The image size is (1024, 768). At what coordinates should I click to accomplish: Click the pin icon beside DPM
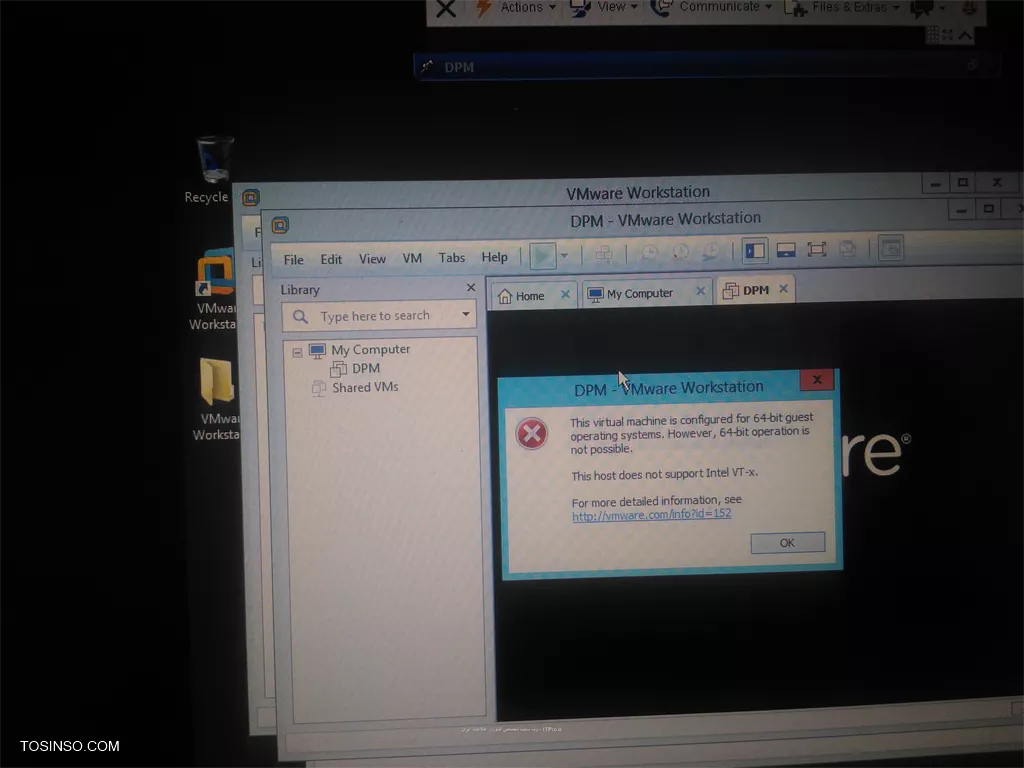click(x=427, y=67)
